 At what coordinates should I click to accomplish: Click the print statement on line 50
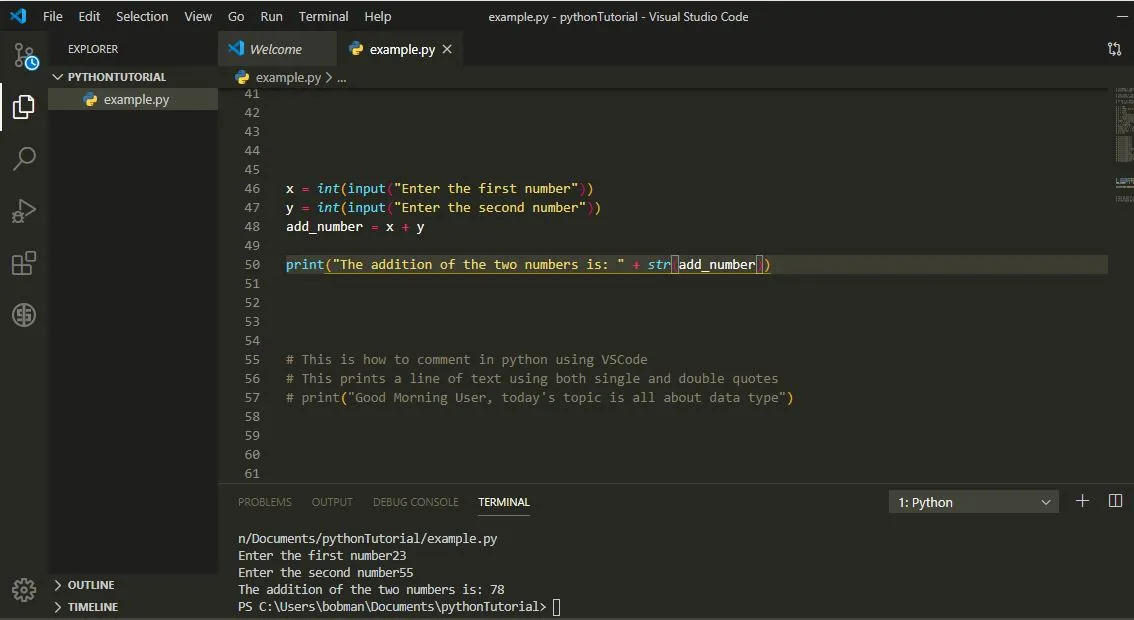pyautogui.click(x=528, y=265)
